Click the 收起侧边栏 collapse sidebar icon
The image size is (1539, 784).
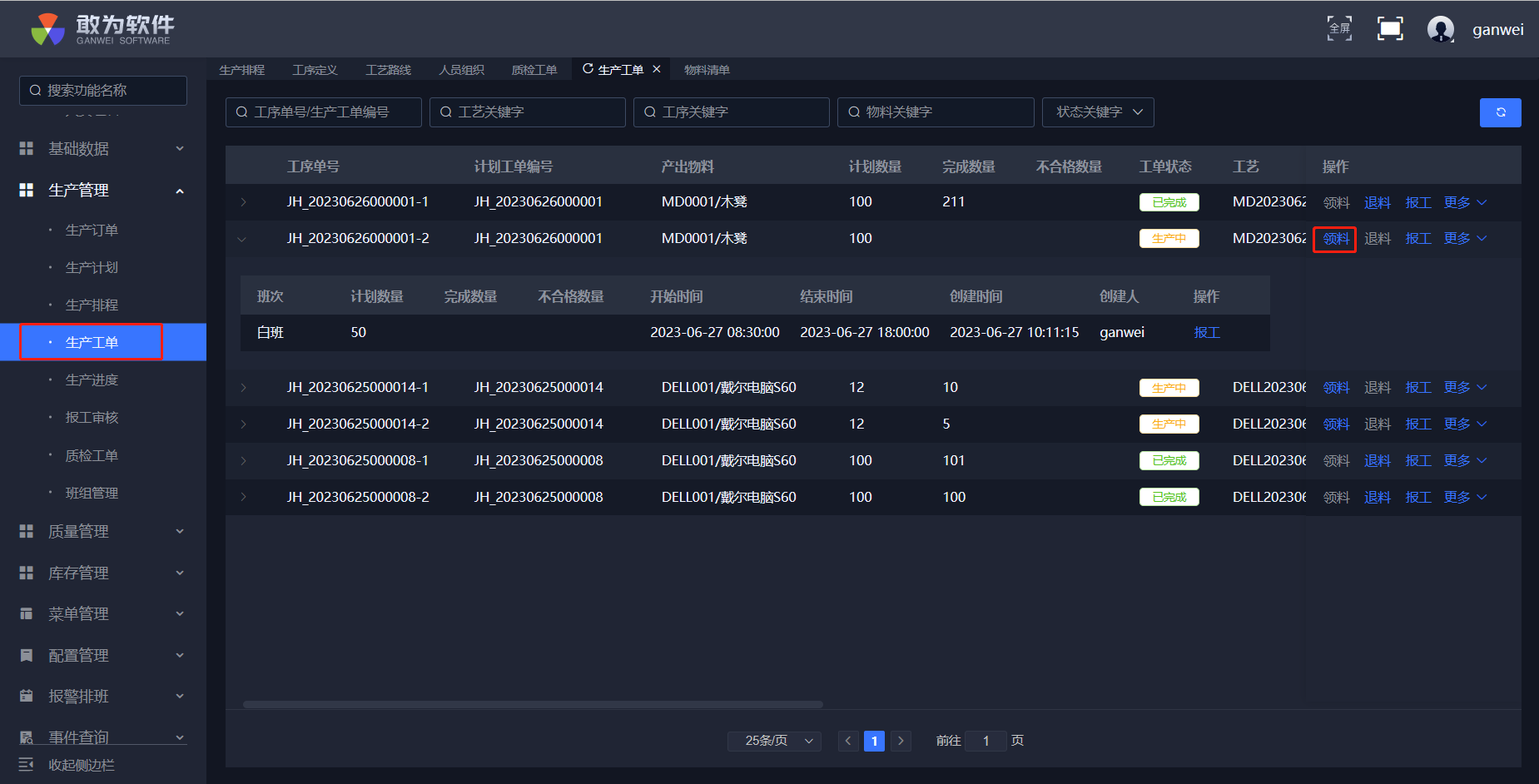[x=27, y=764]
